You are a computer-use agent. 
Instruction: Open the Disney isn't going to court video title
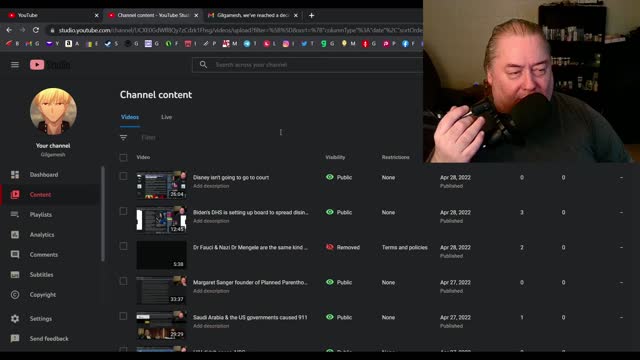231,178
